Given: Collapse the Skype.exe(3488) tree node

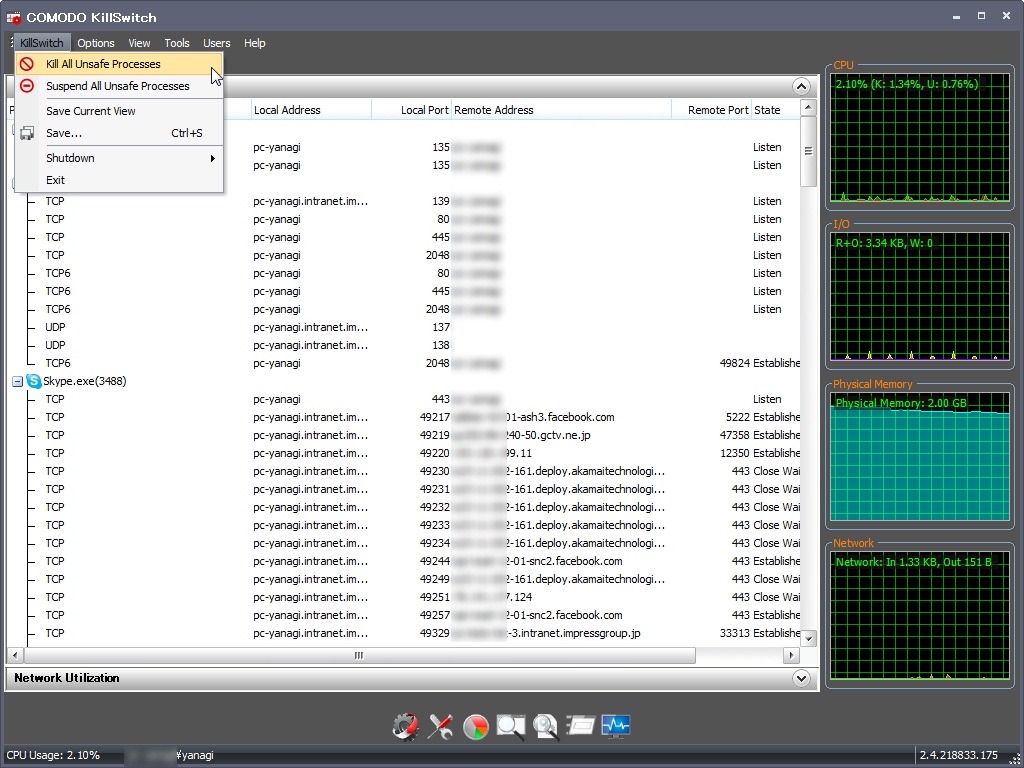Looking at the screenshot, I should tap(18, 381).
